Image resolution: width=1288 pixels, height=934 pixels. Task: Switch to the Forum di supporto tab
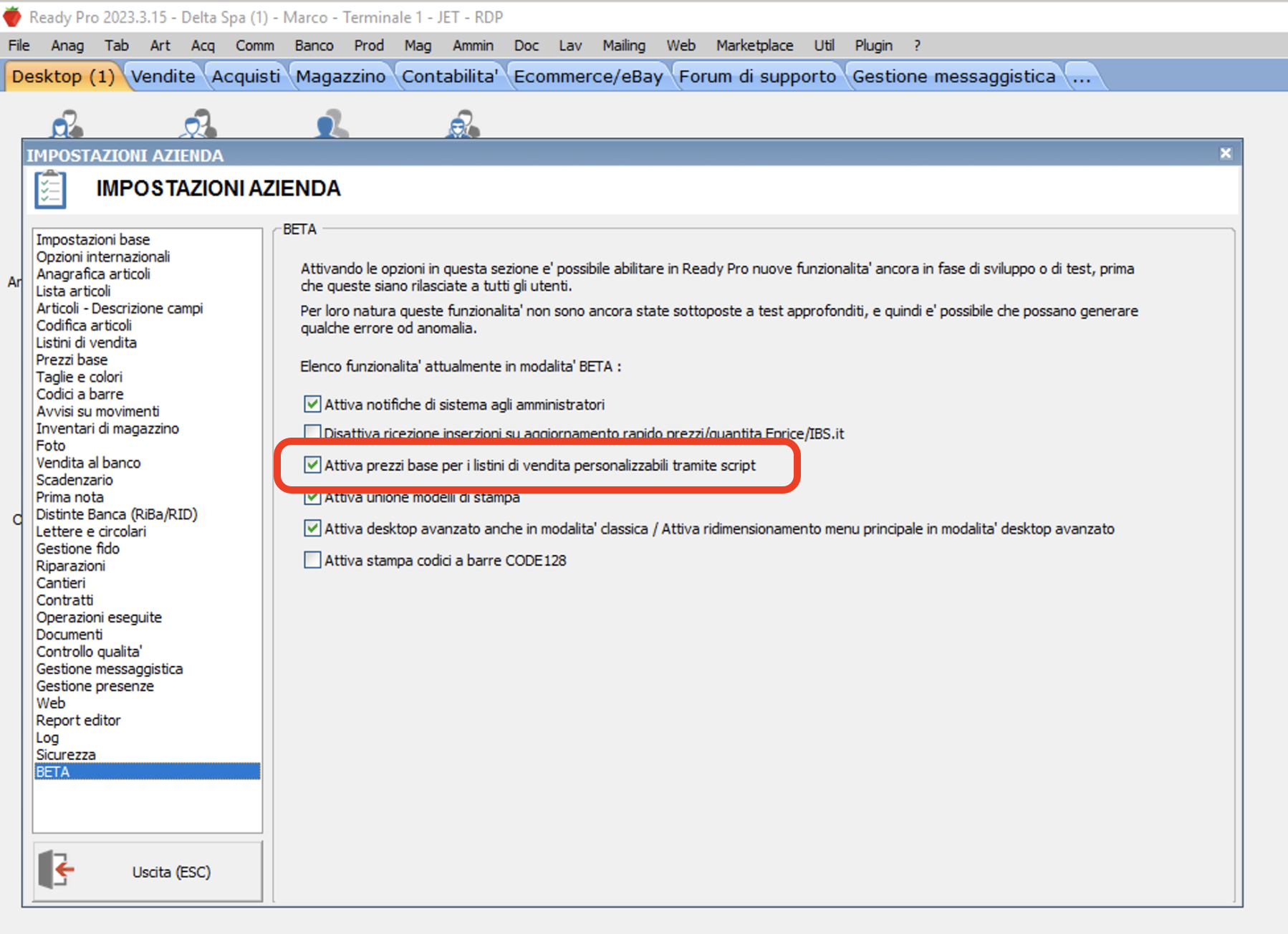pyautogui.click(x=757, y=76)
